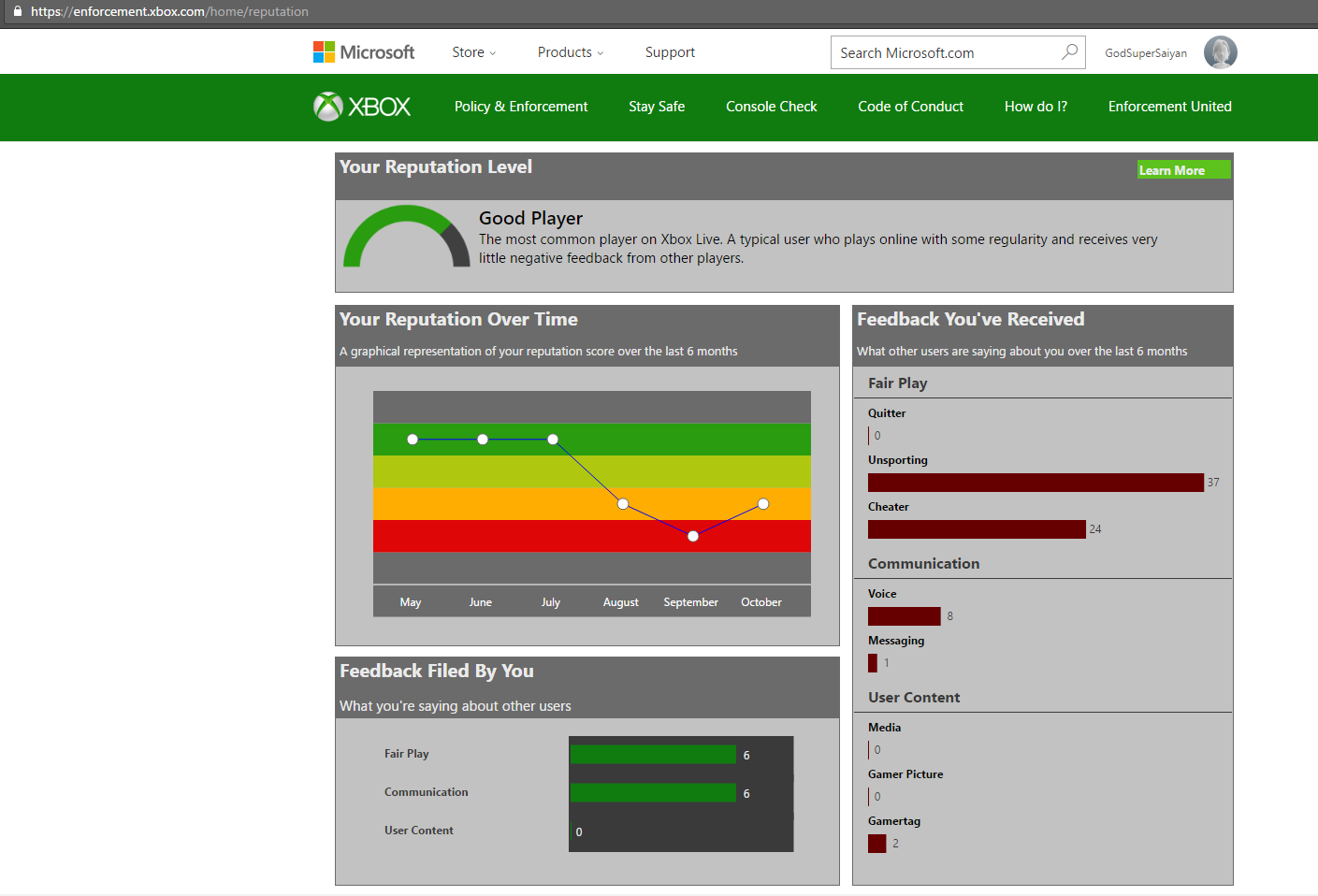Select the October data point on chart
The width and height of the screenshot is (1318, 896).
point(763,504)
